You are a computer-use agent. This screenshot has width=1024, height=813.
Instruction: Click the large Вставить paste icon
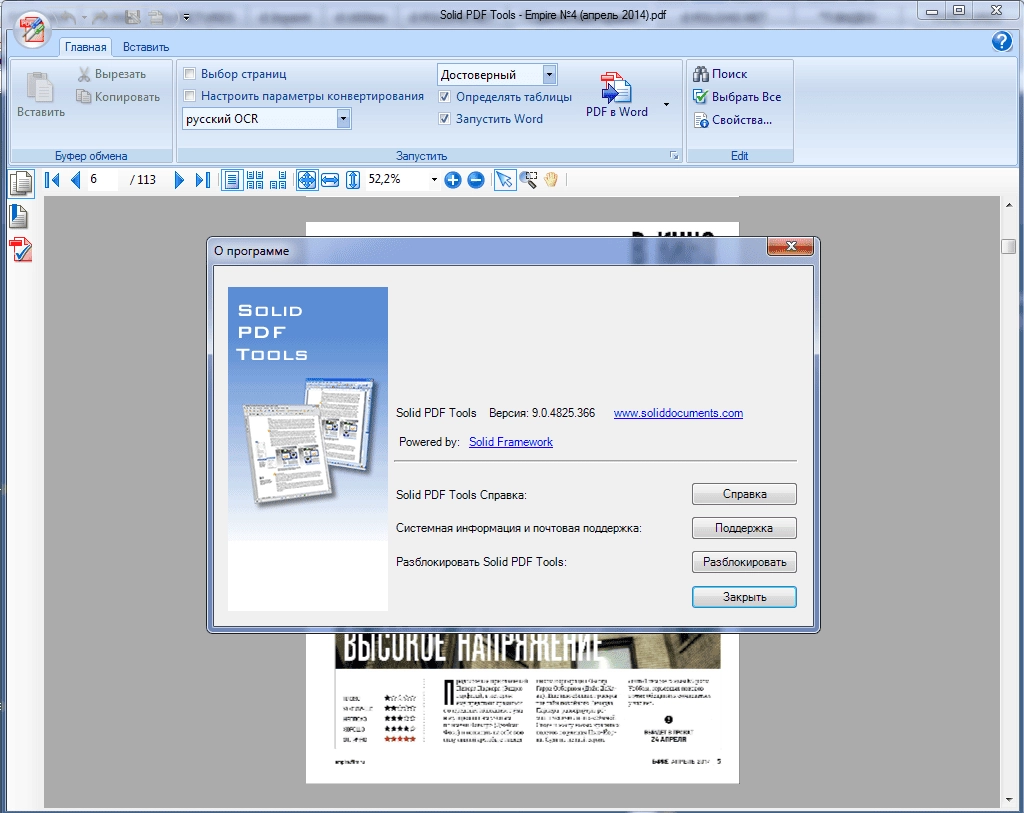pos(40,87)
